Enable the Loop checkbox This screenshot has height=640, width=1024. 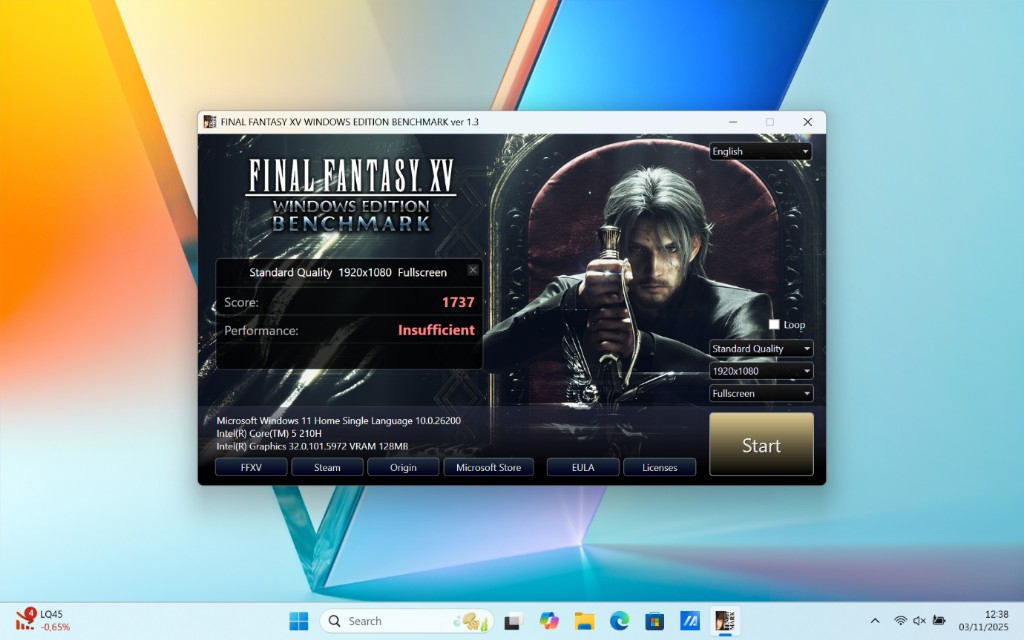click(x=774, y=325)
